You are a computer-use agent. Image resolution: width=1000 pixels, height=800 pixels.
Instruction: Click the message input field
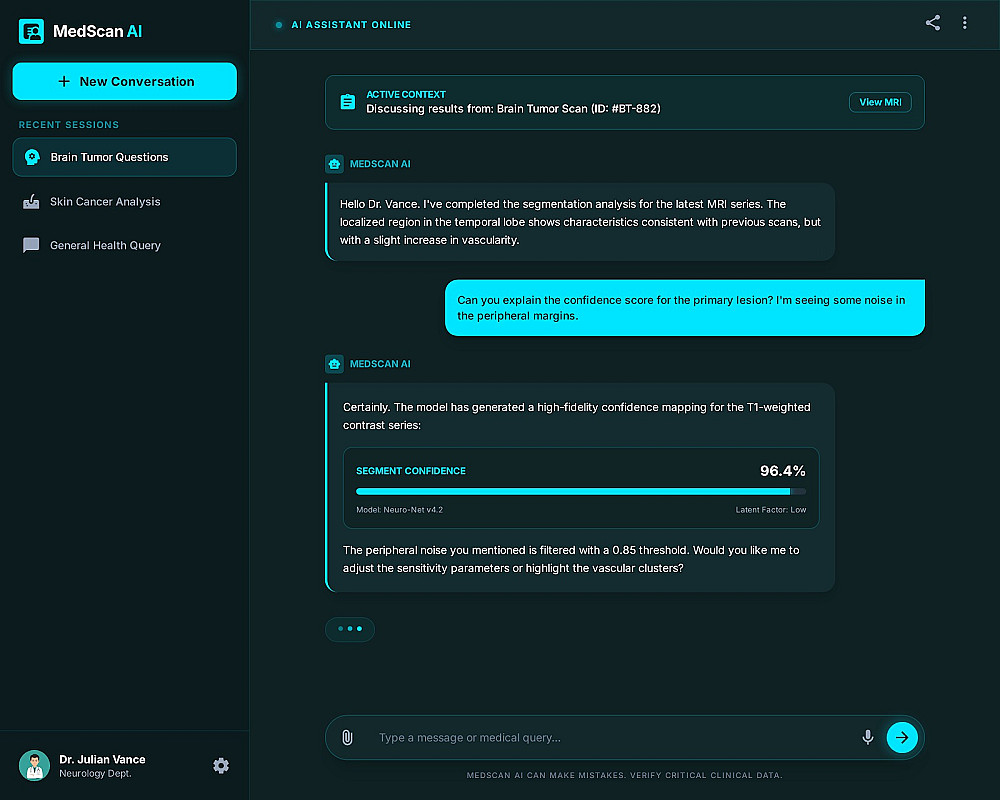click(610, 738)
